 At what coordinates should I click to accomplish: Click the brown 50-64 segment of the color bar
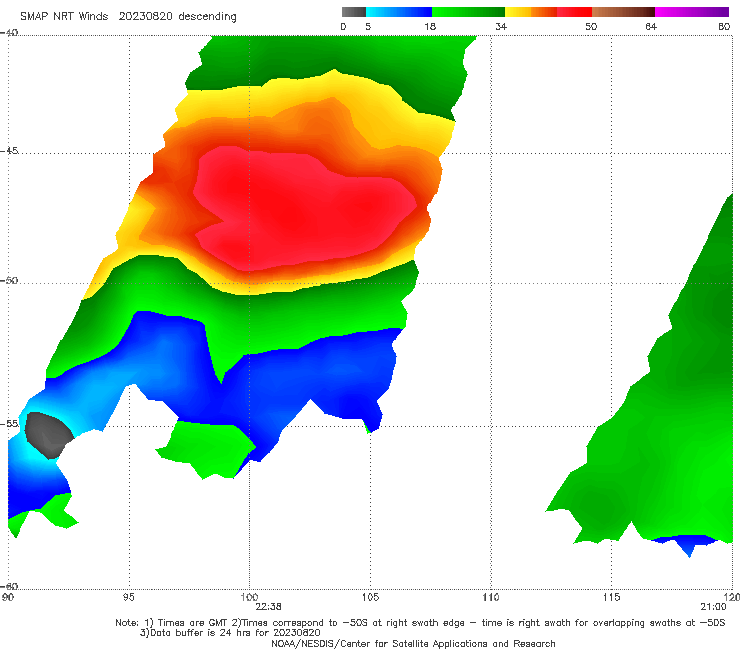pos(623,12)
